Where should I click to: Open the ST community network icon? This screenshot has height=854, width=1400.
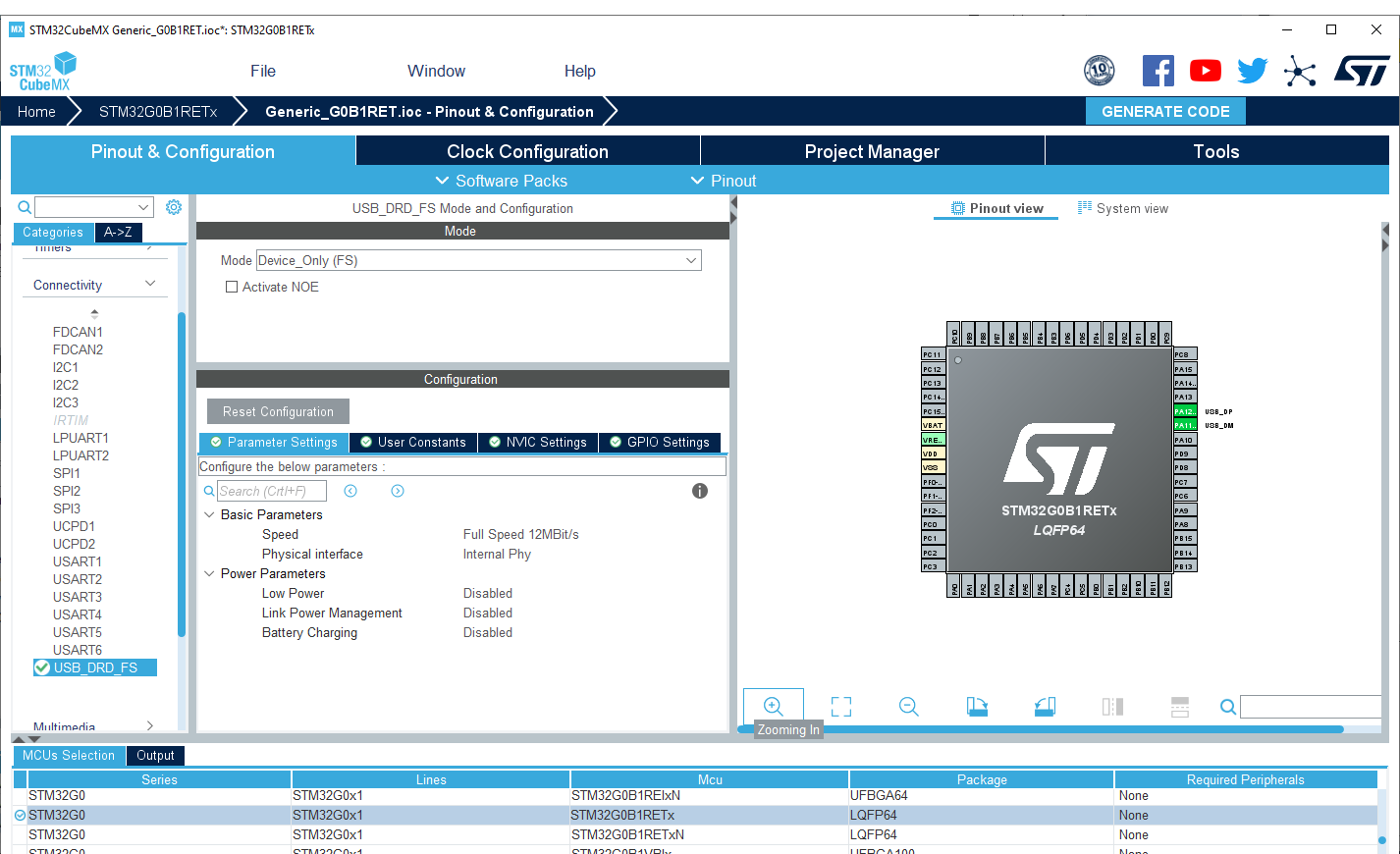1299,71
